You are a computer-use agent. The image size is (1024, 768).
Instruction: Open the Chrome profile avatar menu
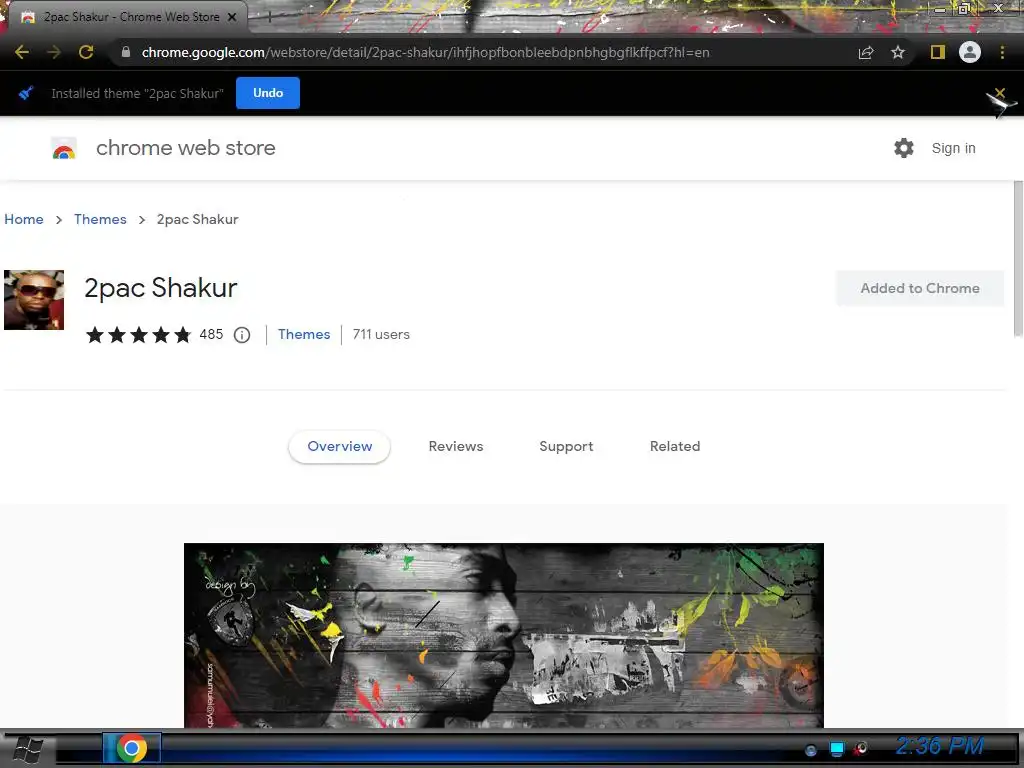click(x=970, y=52)
